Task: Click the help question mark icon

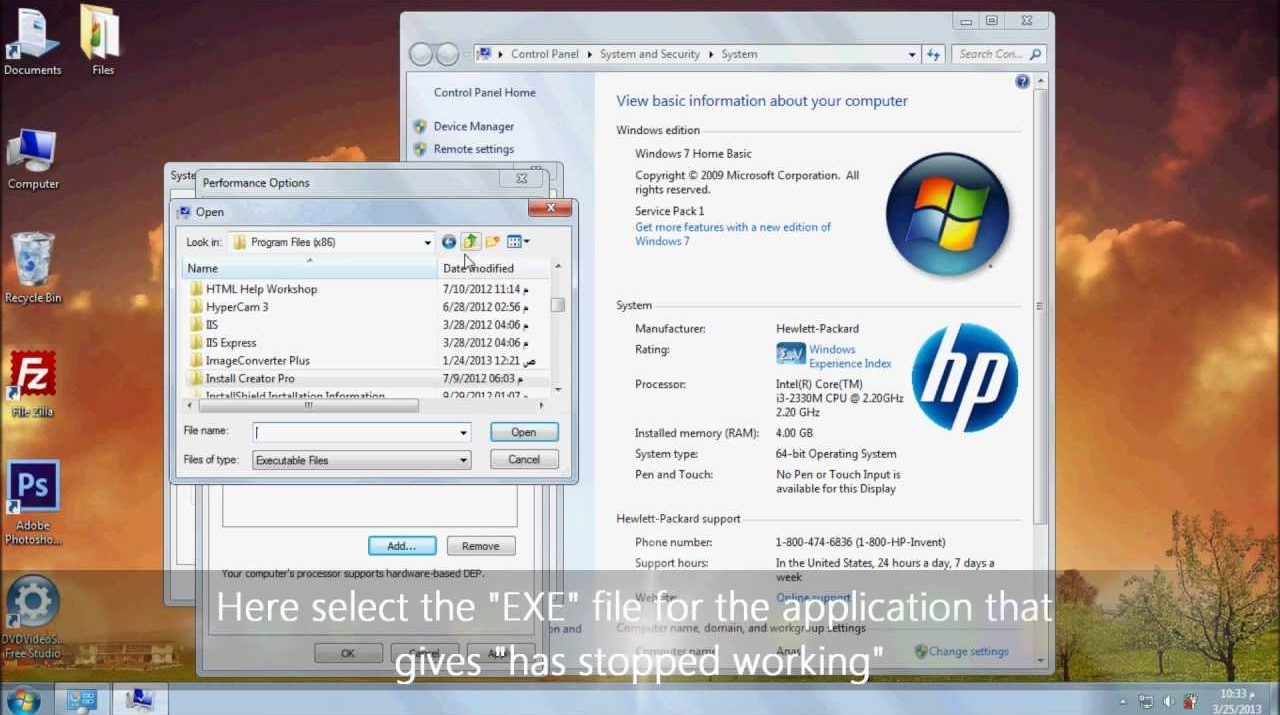Action: click(x=1022, y=82)
